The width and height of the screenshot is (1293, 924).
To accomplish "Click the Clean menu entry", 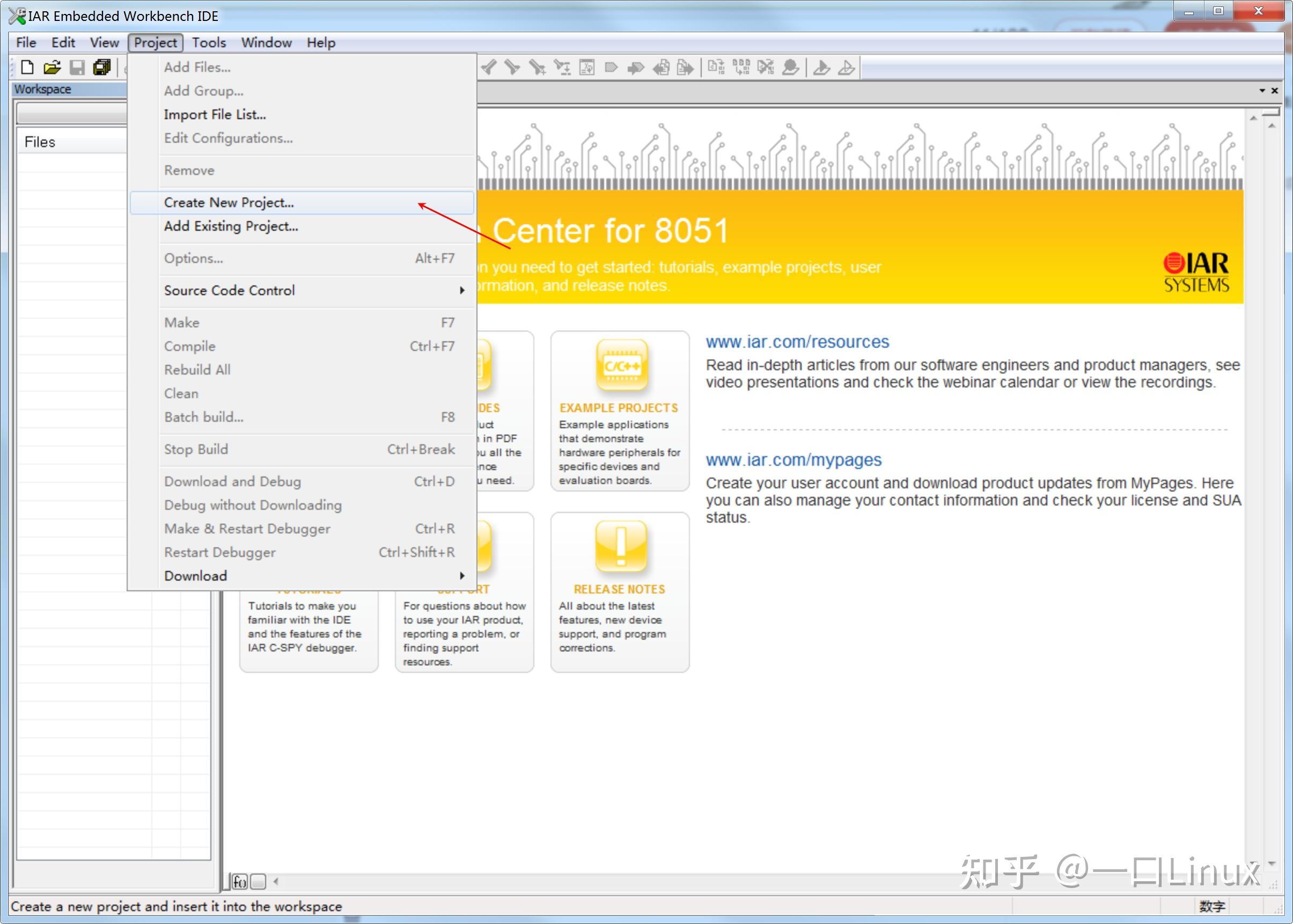I will [x=302, y=394].
